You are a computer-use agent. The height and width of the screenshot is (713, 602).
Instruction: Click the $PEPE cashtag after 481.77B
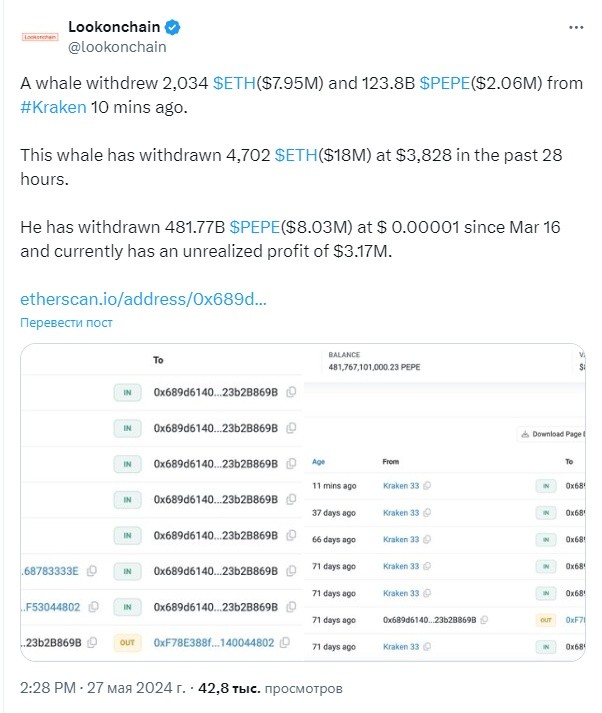coord(255,227)
